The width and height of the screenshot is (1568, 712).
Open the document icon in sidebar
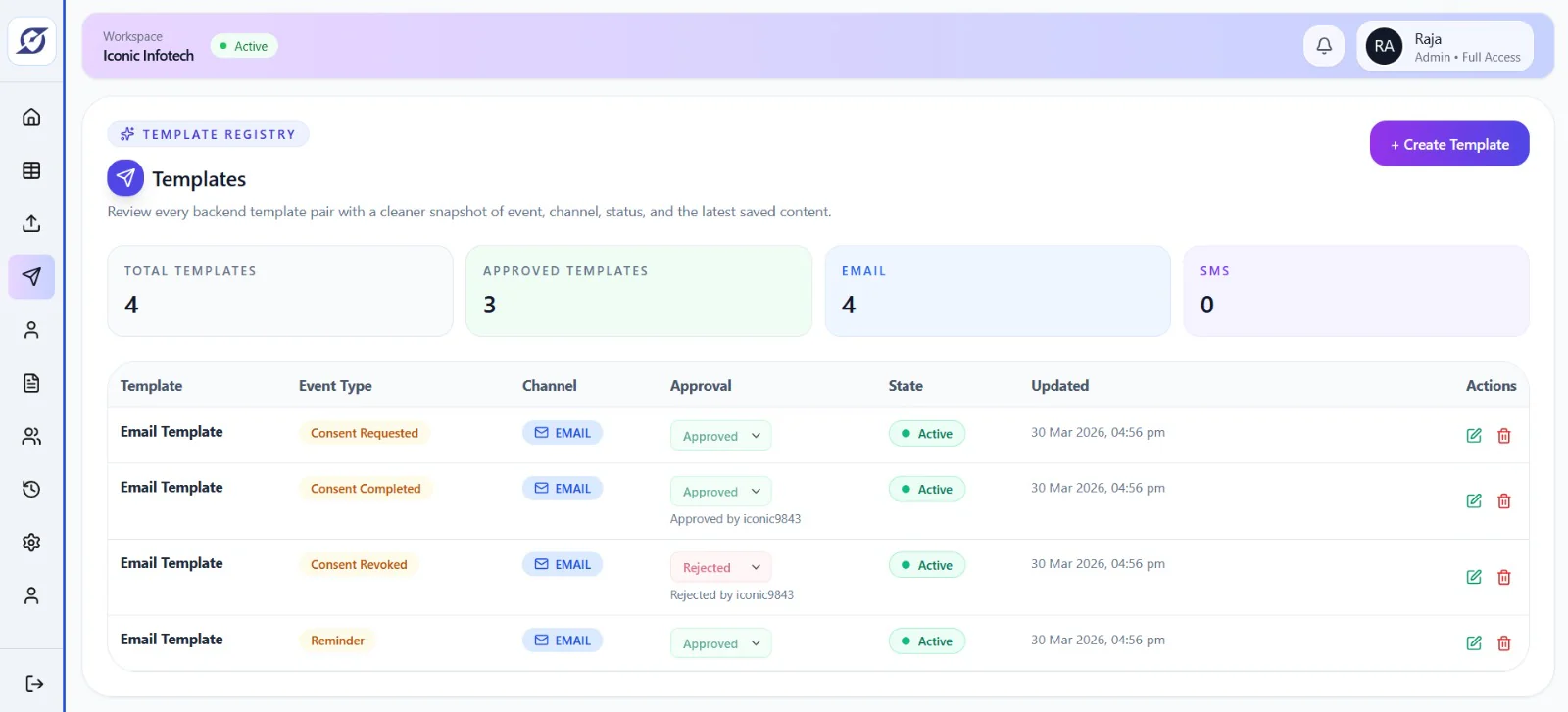click(31, 382)
